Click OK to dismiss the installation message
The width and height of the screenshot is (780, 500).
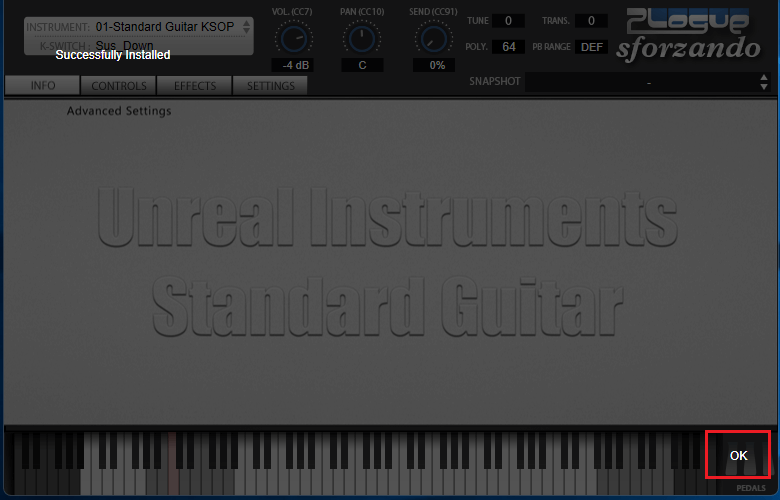coord(738,455)
